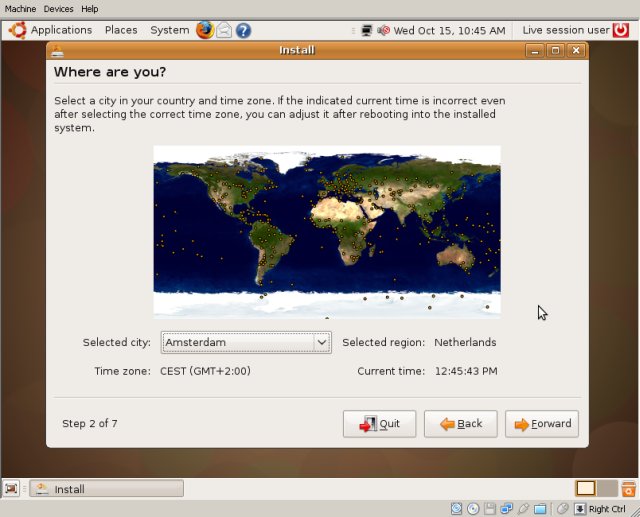The height and width of the screenshot is (517, 640).
Task: Open the Evolution mail envelope icon
Action: pos(224,31)
